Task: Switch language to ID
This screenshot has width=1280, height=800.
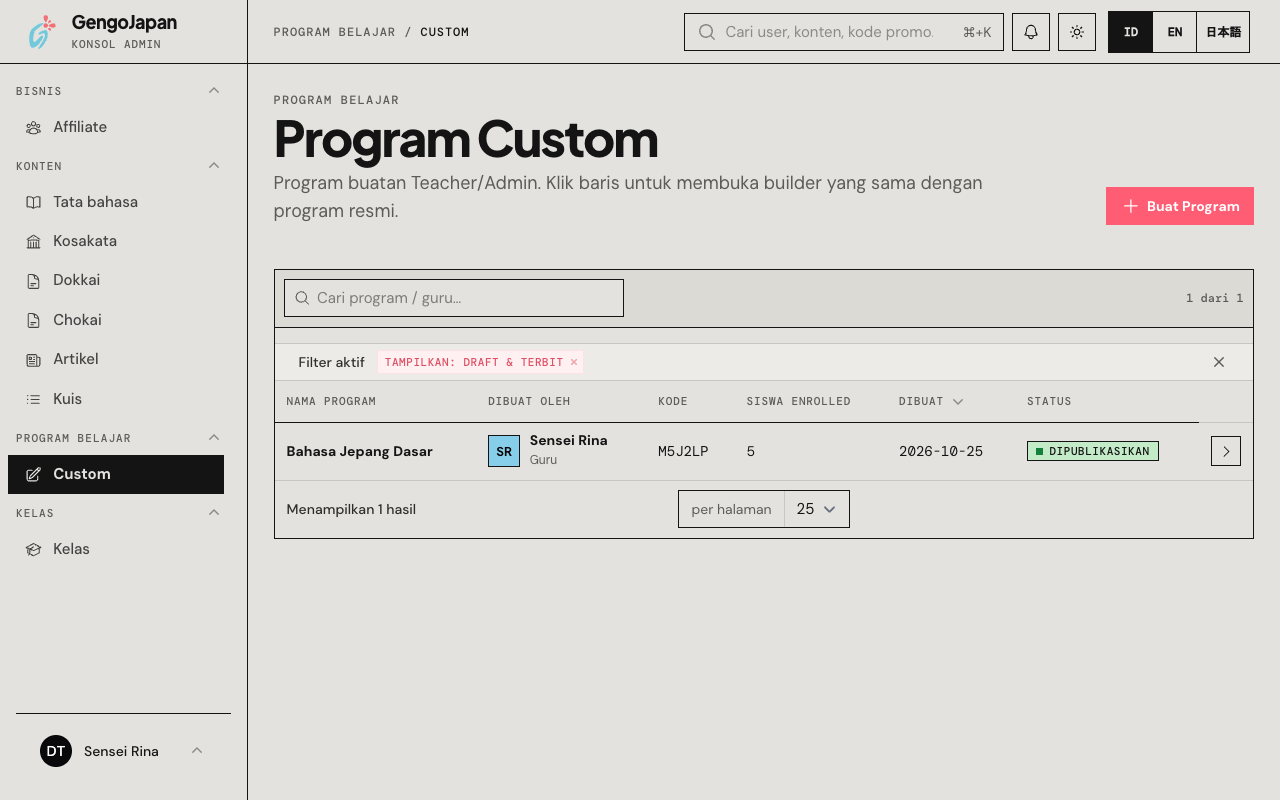Action: point(1131,32)
